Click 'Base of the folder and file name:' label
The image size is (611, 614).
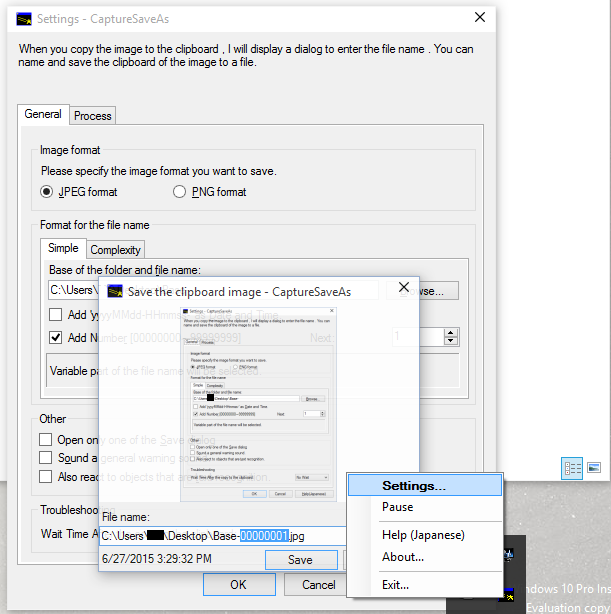pyautogui.click(x=125, y=270)
